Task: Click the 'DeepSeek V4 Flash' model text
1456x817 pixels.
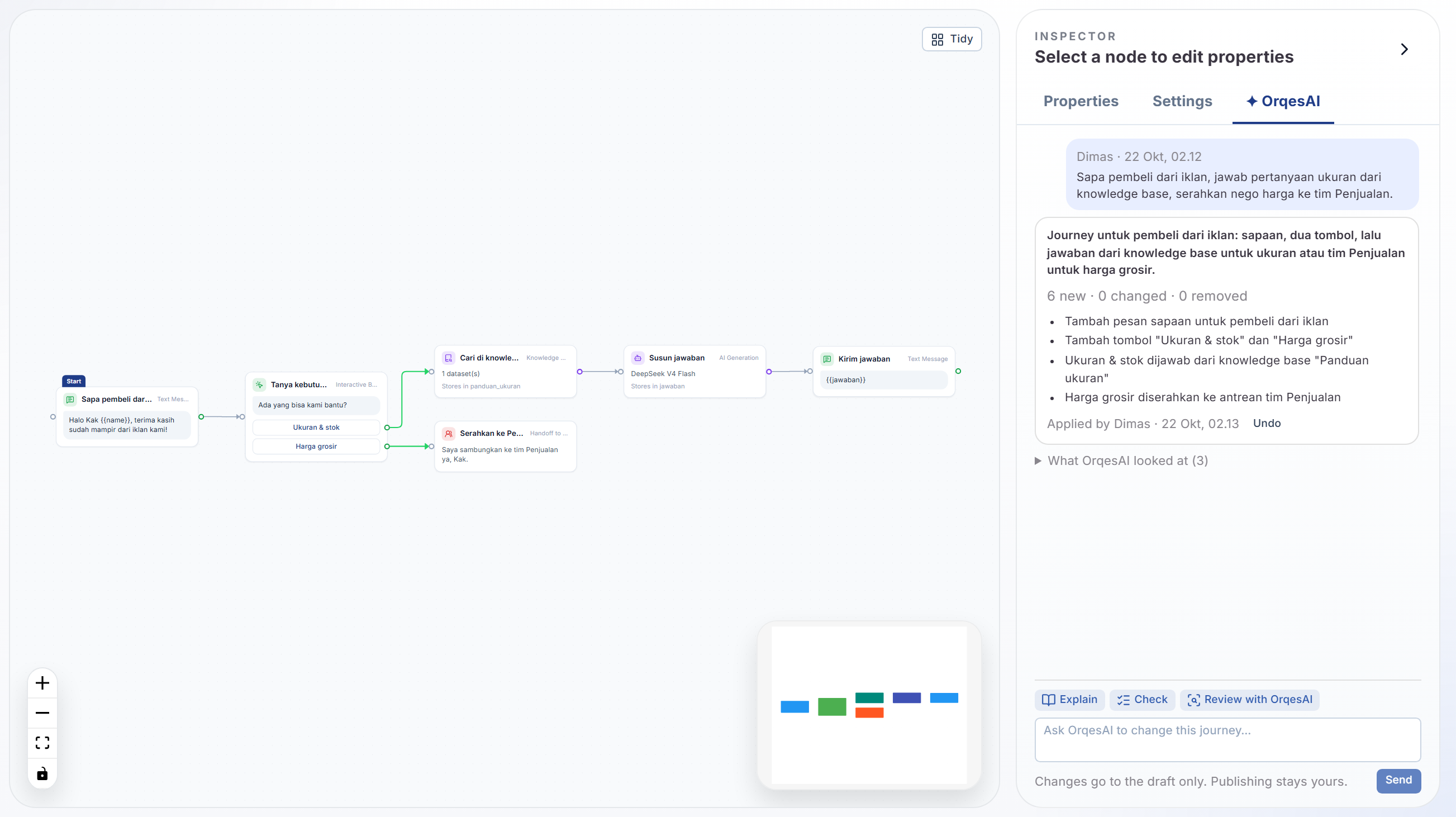Action: tap(663, 374)
